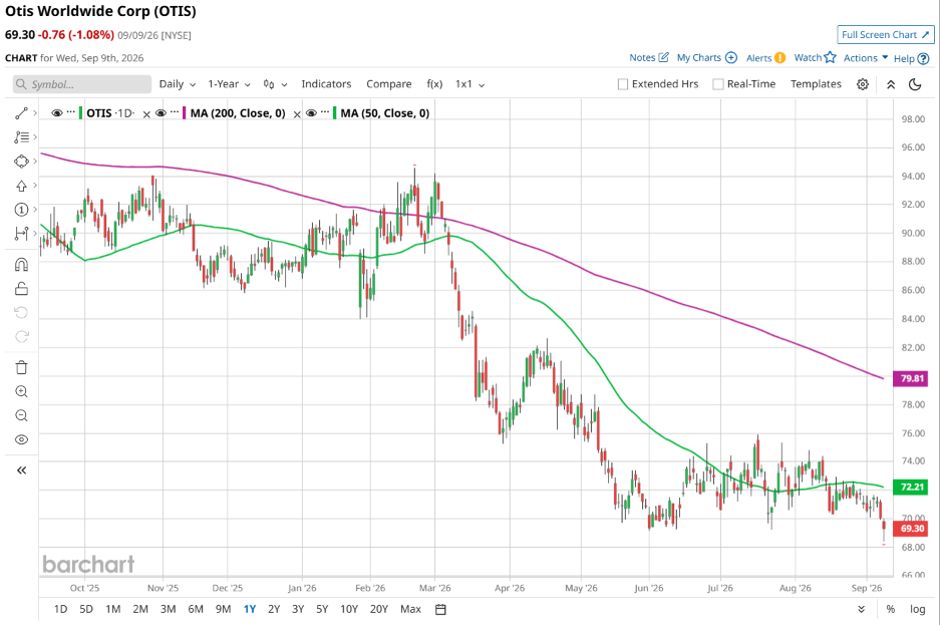
Task: Activate the magnet snap tool
Action: [22, 264]
